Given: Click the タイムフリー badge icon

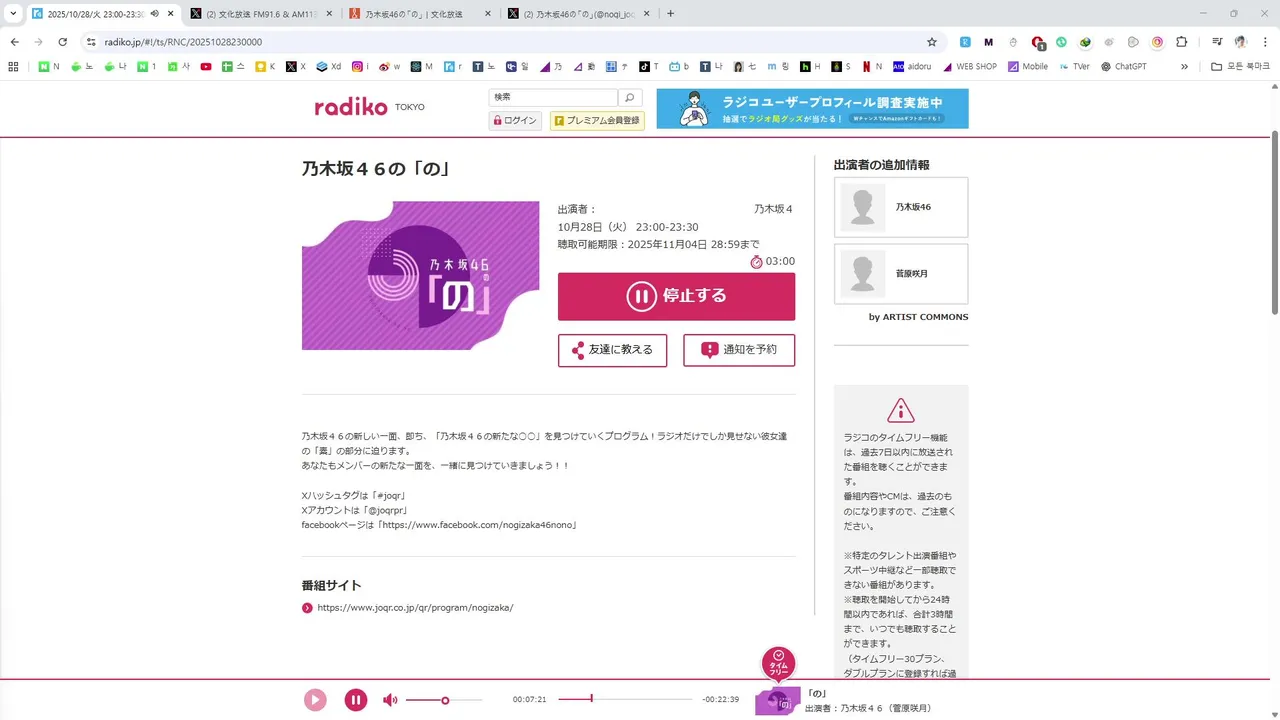Looking at the screenshot, I should [778, 664].
